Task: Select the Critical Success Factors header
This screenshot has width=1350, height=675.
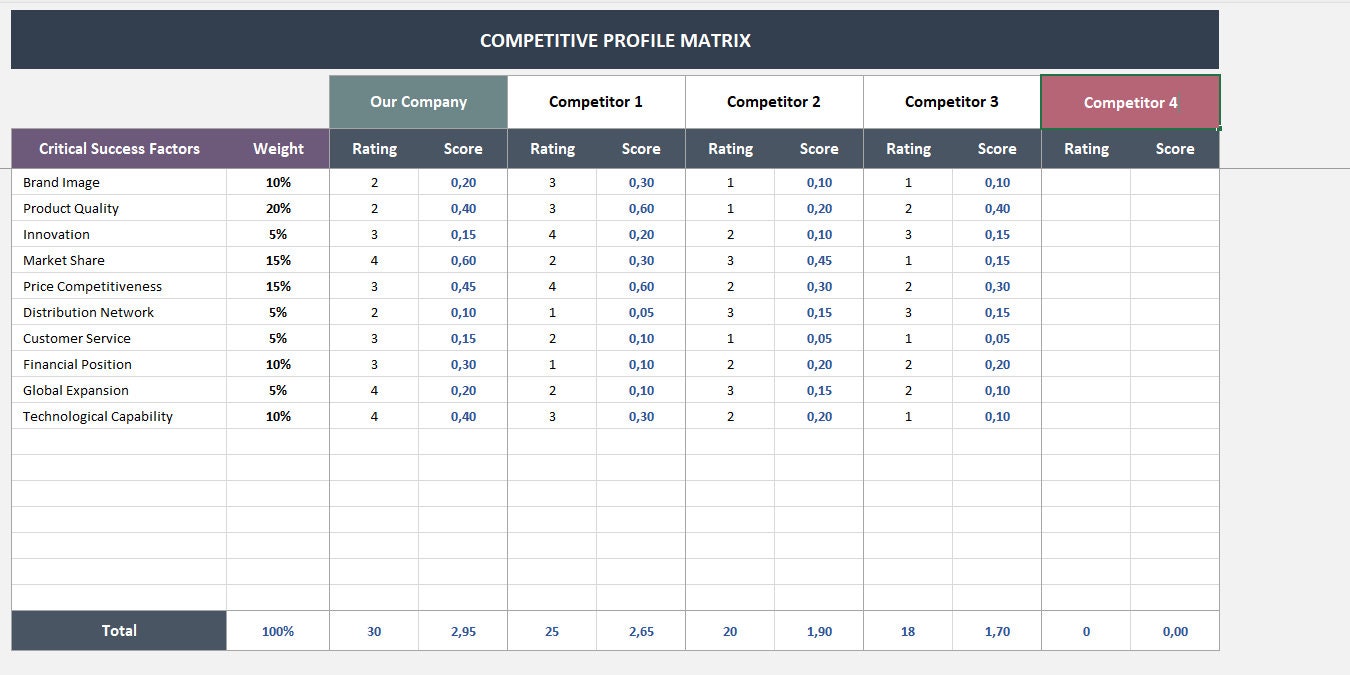Action: point(119,148)
